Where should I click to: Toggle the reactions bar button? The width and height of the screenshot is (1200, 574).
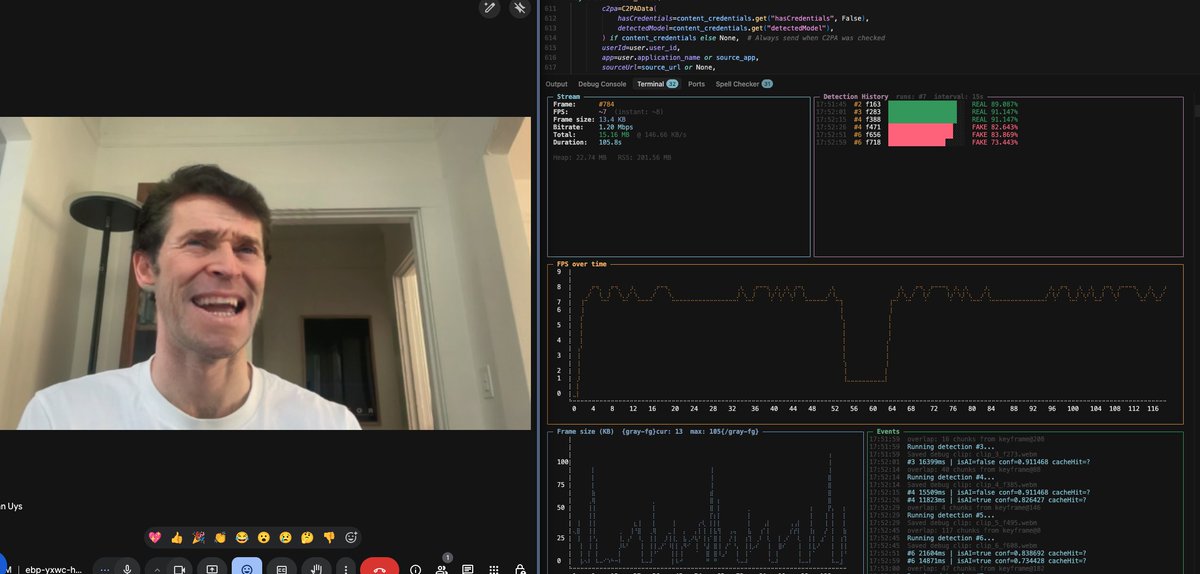tap(247, 567)
